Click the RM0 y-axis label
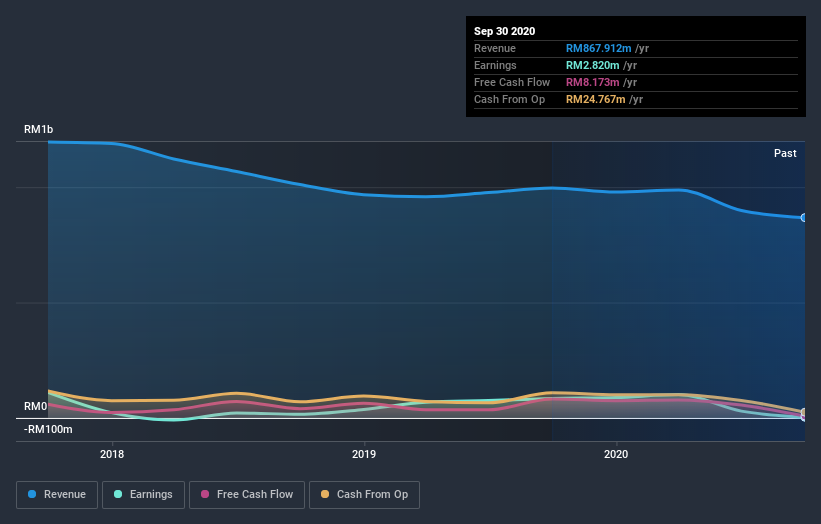Viewport: 821px width, 524px height. 35,406
